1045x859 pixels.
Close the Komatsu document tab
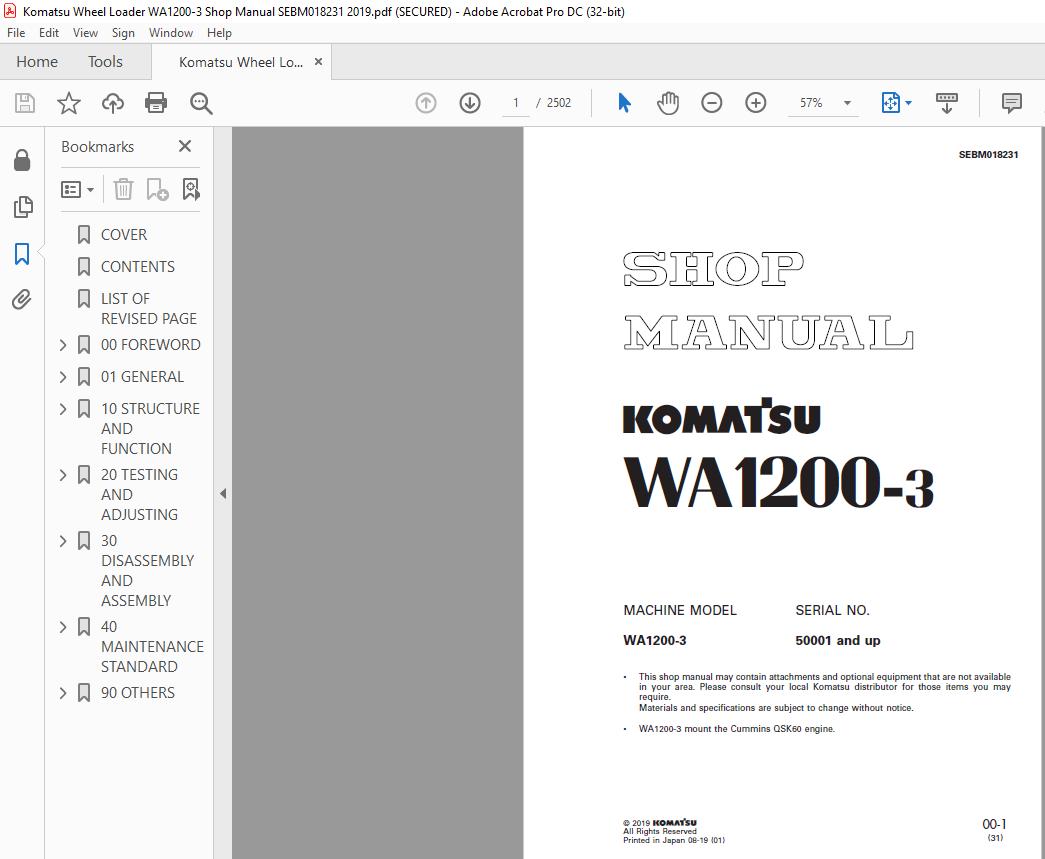point(319,61)
